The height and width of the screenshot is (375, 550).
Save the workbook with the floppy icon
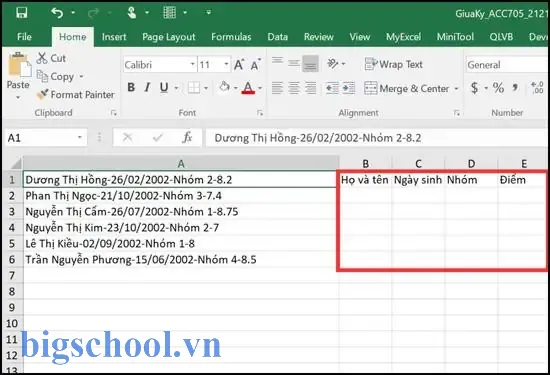click(22, 13)
